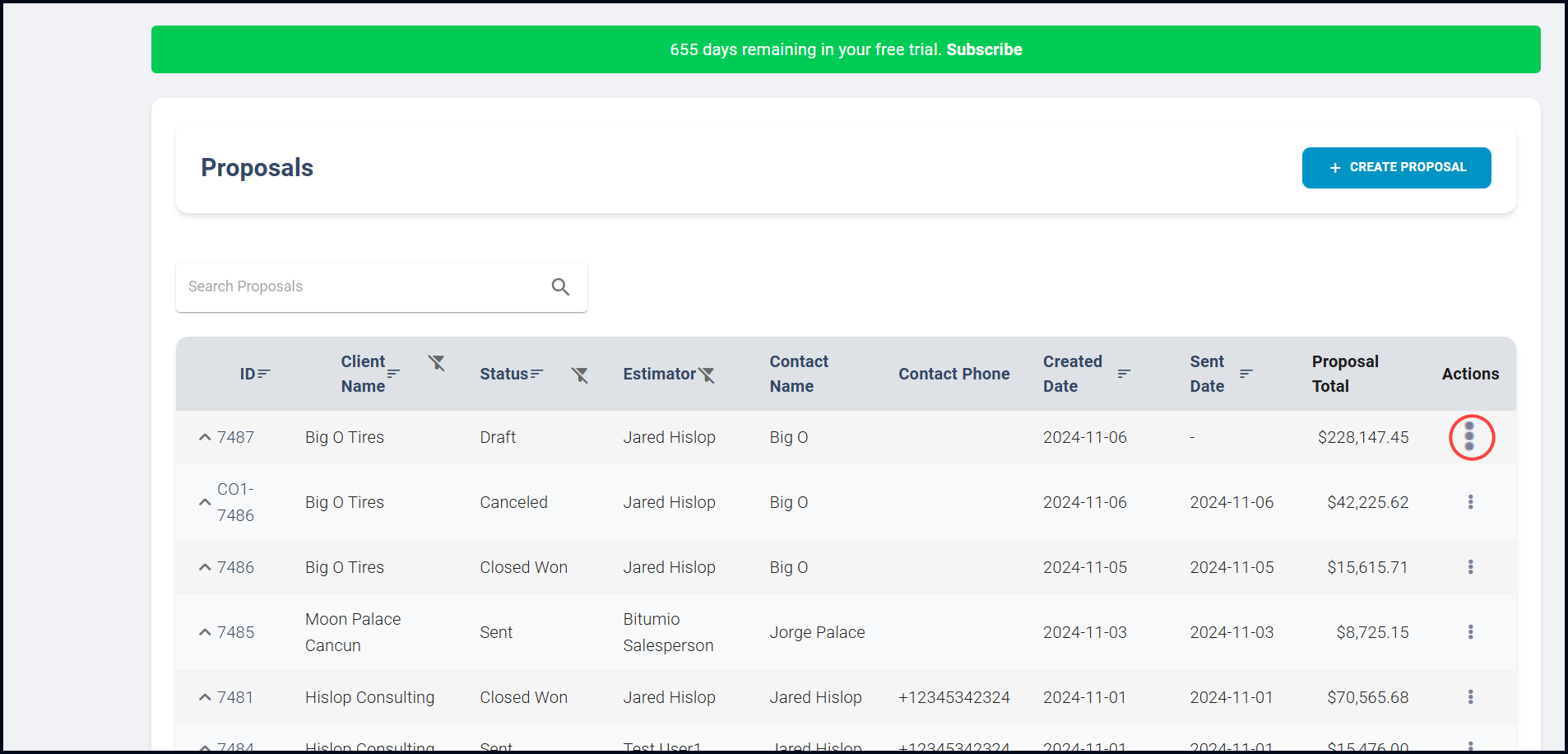Click the created date 2024-11-03
The image size is (1568, 754).
point(1085,632)
